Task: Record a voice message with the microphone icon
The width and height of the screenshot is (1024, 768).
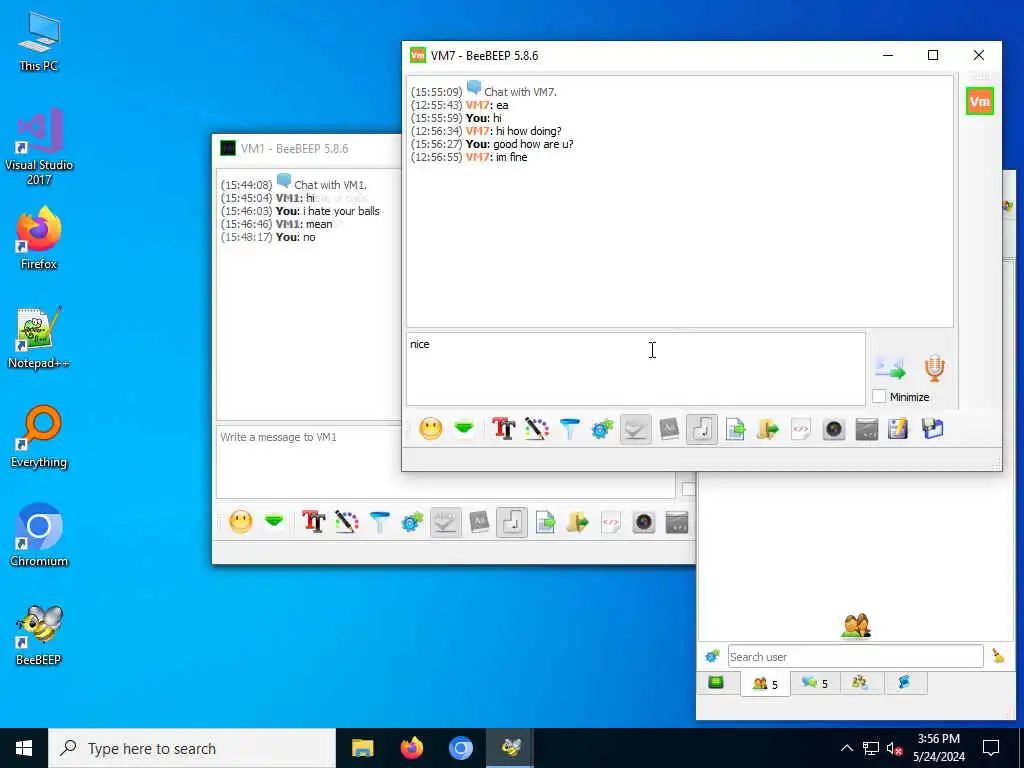Action: coord(935,368)
